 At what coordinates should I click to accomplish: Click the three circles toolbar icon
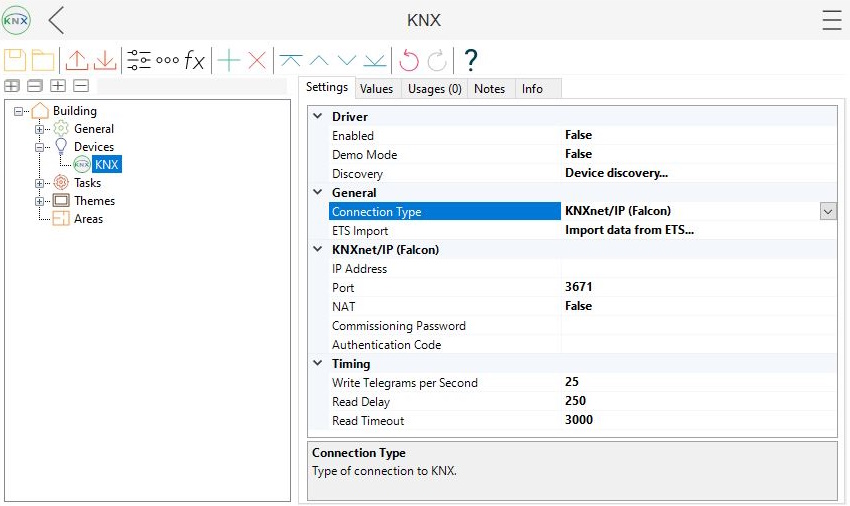pyautogui.click(x=168, y=60)
